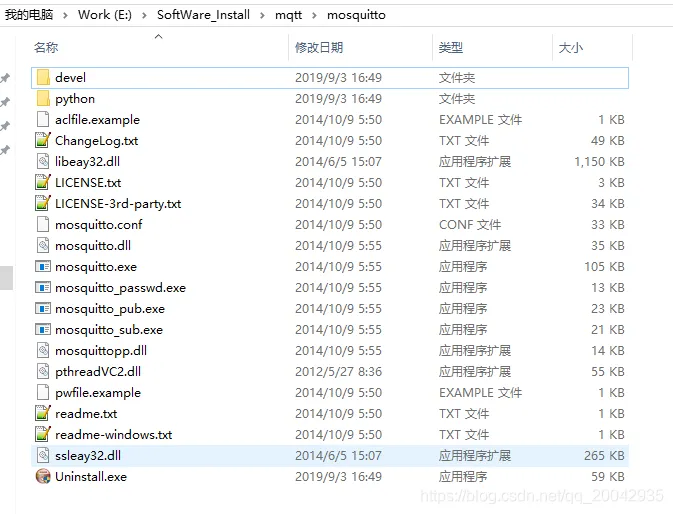Navigate to SoftWare_Install breadcrumb

tap(203, 15)
